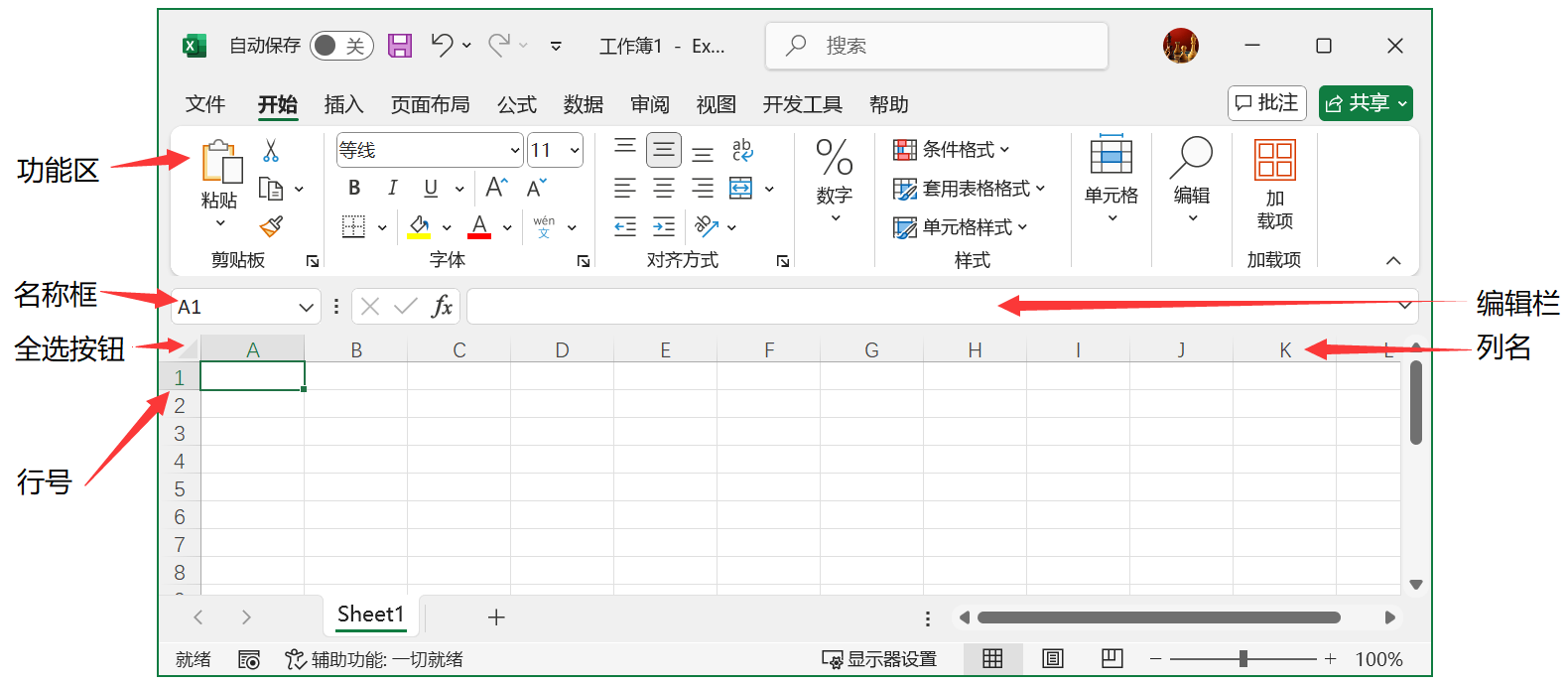Toggle Italic formatting
The height and width of the screenshot is (685, 1568).
click(x=392, y=189)
